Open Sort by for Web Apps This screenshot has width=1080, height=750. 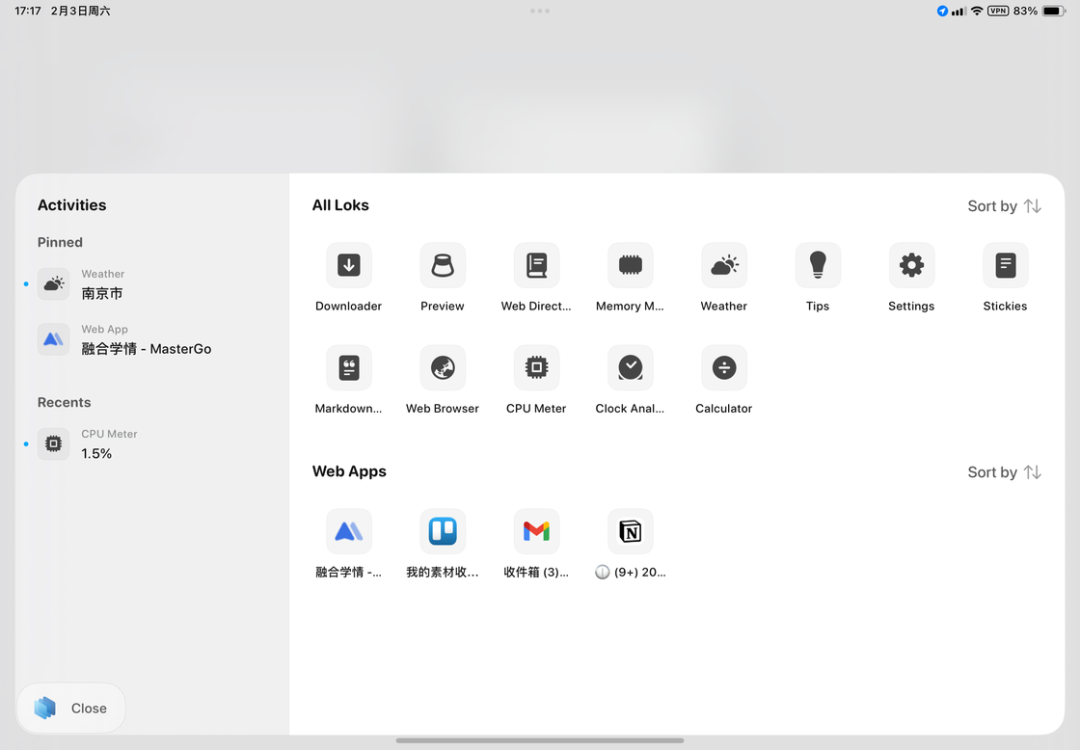point(1004,472)
